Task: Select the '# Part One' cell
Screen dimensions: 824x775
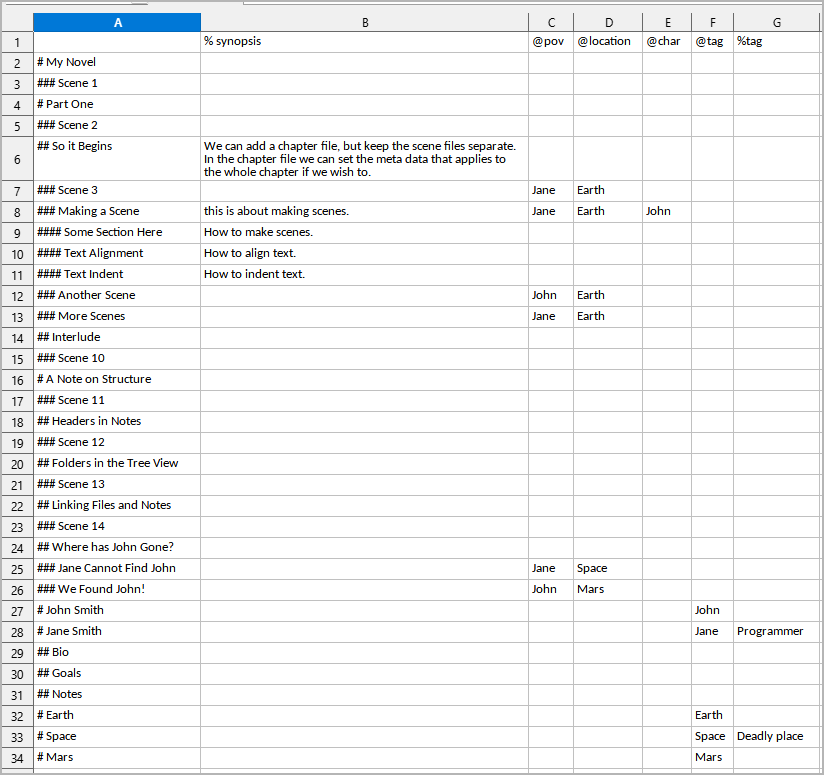Action: 117,105
